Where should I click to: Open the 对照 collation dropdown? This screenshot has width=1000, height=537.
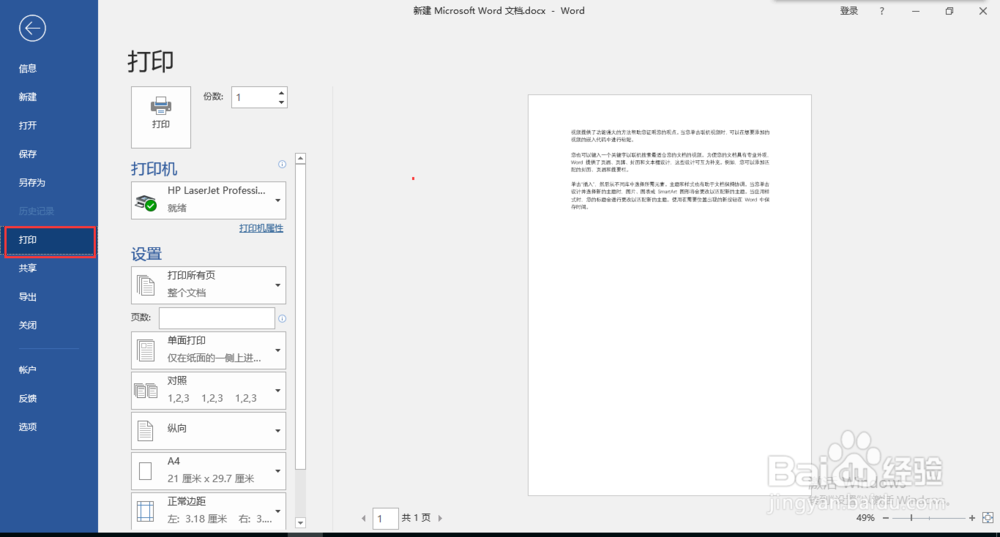click(209, 390)
